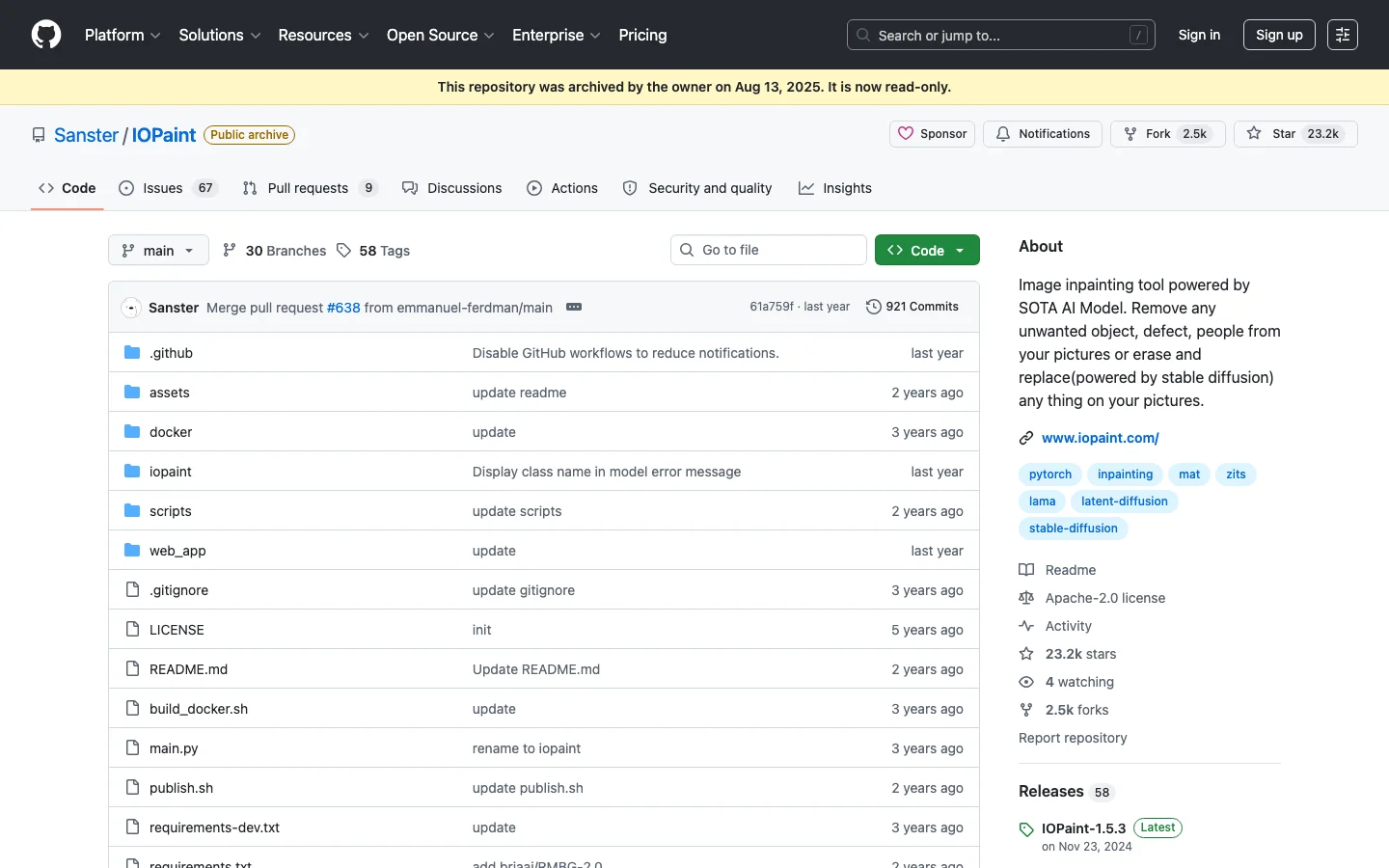The width and height of the screenshot is (1389, 868).
Task: Click the Sanster avatar in the commit row
Action: tap(131, 308)
